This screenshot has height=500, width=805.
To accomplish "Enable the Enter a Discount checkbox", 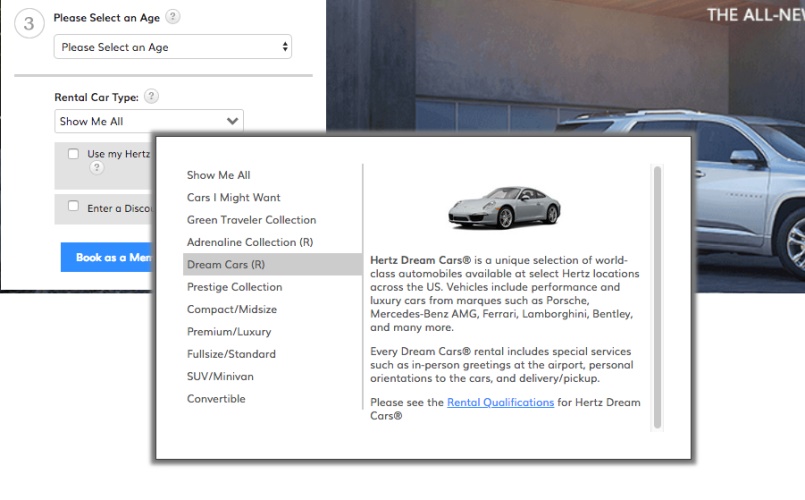I will click(x=73, y=206).
